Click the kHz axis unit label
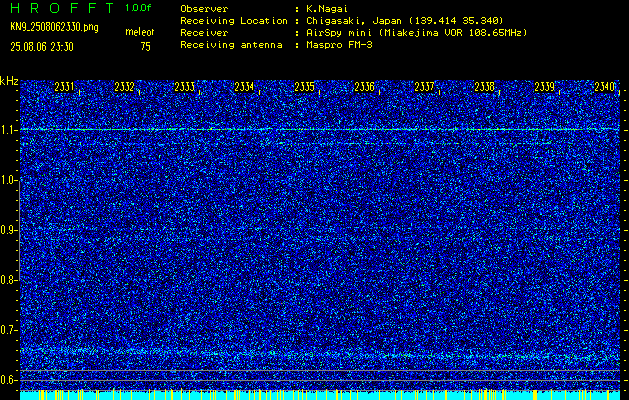 coord(9,81)
